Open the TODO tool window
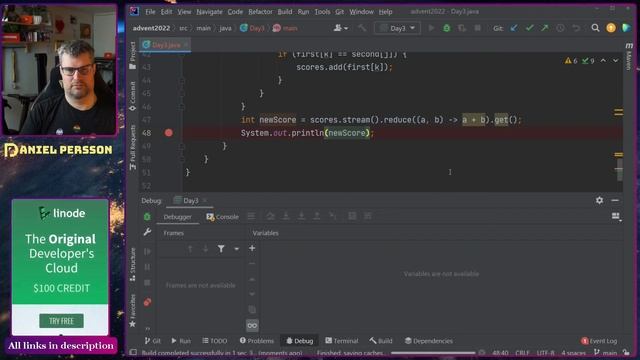 pos(215,341)
